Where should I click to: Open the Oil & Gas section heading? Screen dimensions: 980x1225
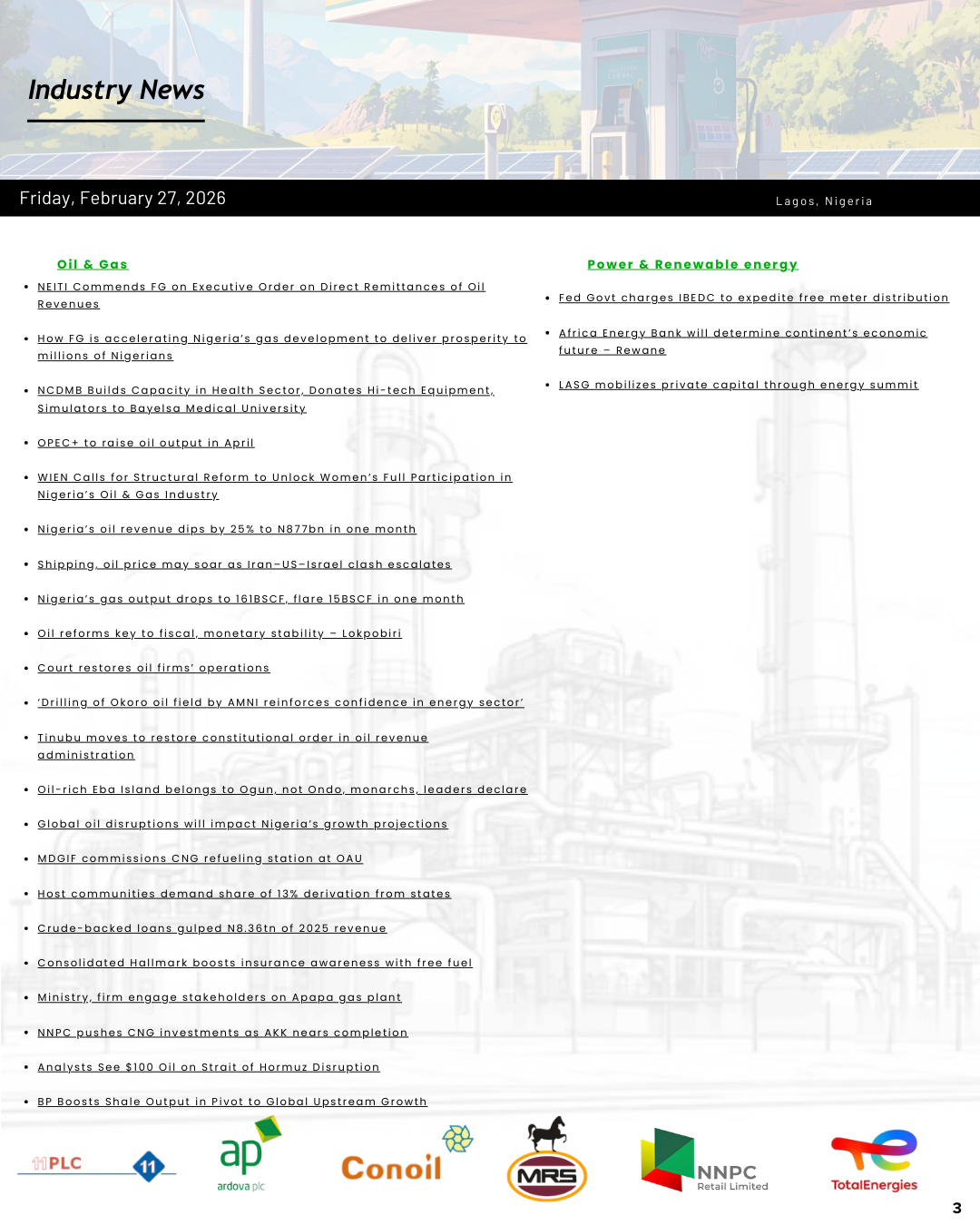click(93, 264)
